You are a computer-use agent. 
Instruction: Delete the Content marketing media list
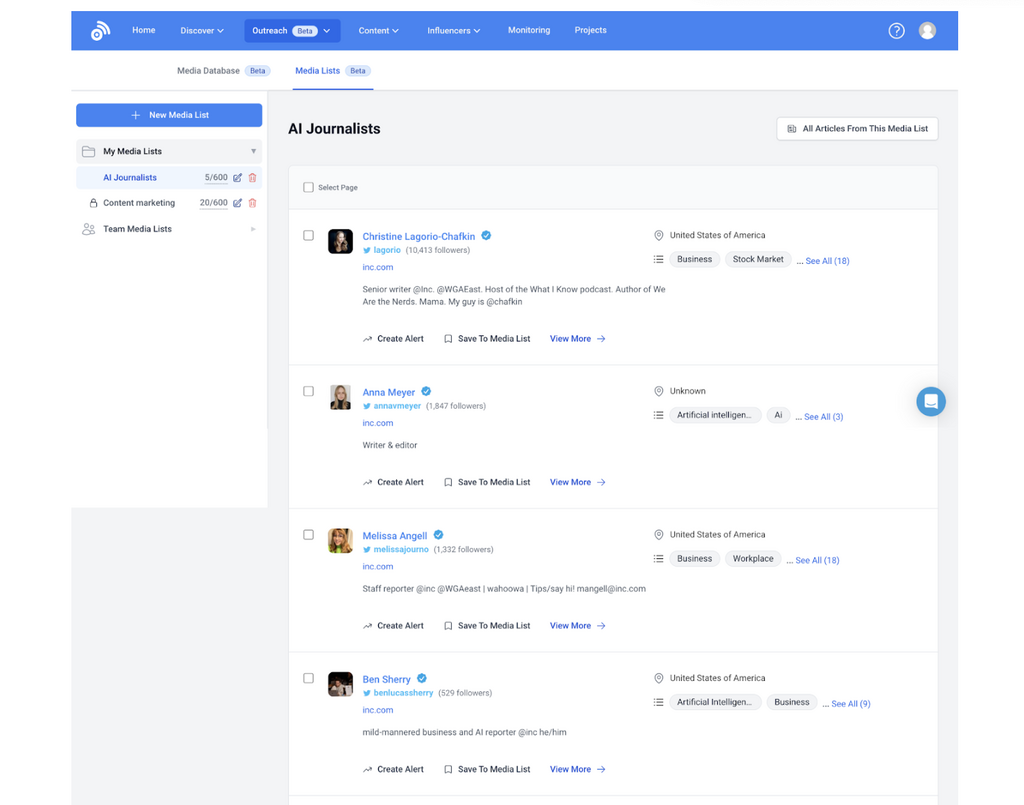[252, 203]
